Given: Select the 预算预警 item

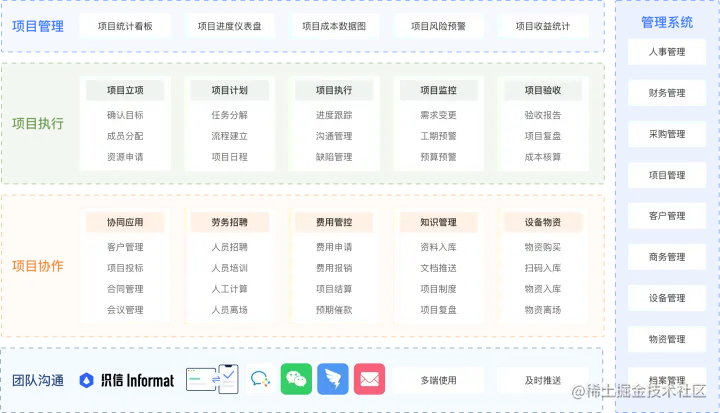Looking at the screenshot, I should click(x=439, y=157).
